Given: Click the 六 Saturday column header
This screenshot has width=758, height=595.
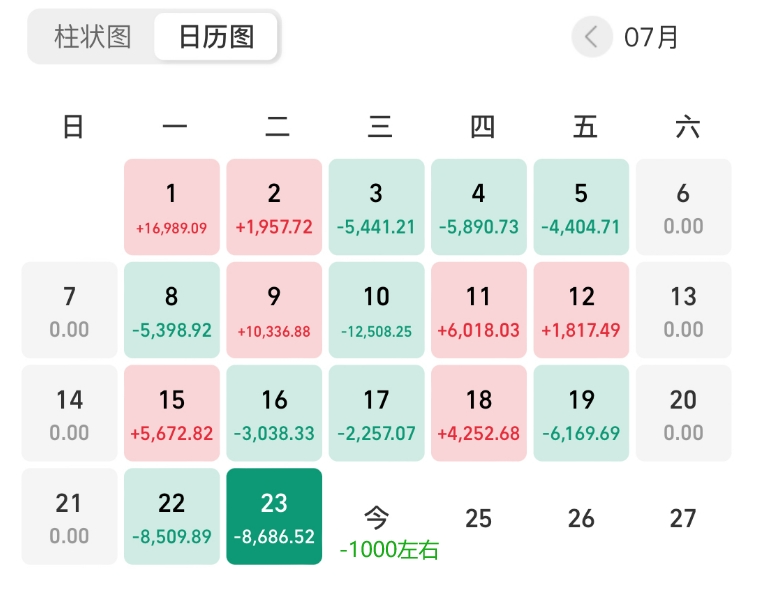Looking at the screenshot, I should coord(687,127).
